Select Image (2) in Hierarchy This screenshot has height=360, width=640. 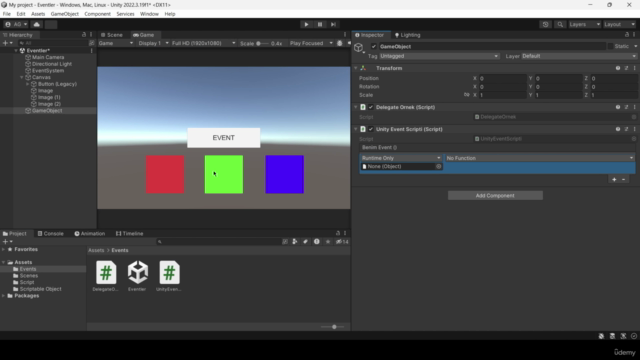(x=49, y=104)
